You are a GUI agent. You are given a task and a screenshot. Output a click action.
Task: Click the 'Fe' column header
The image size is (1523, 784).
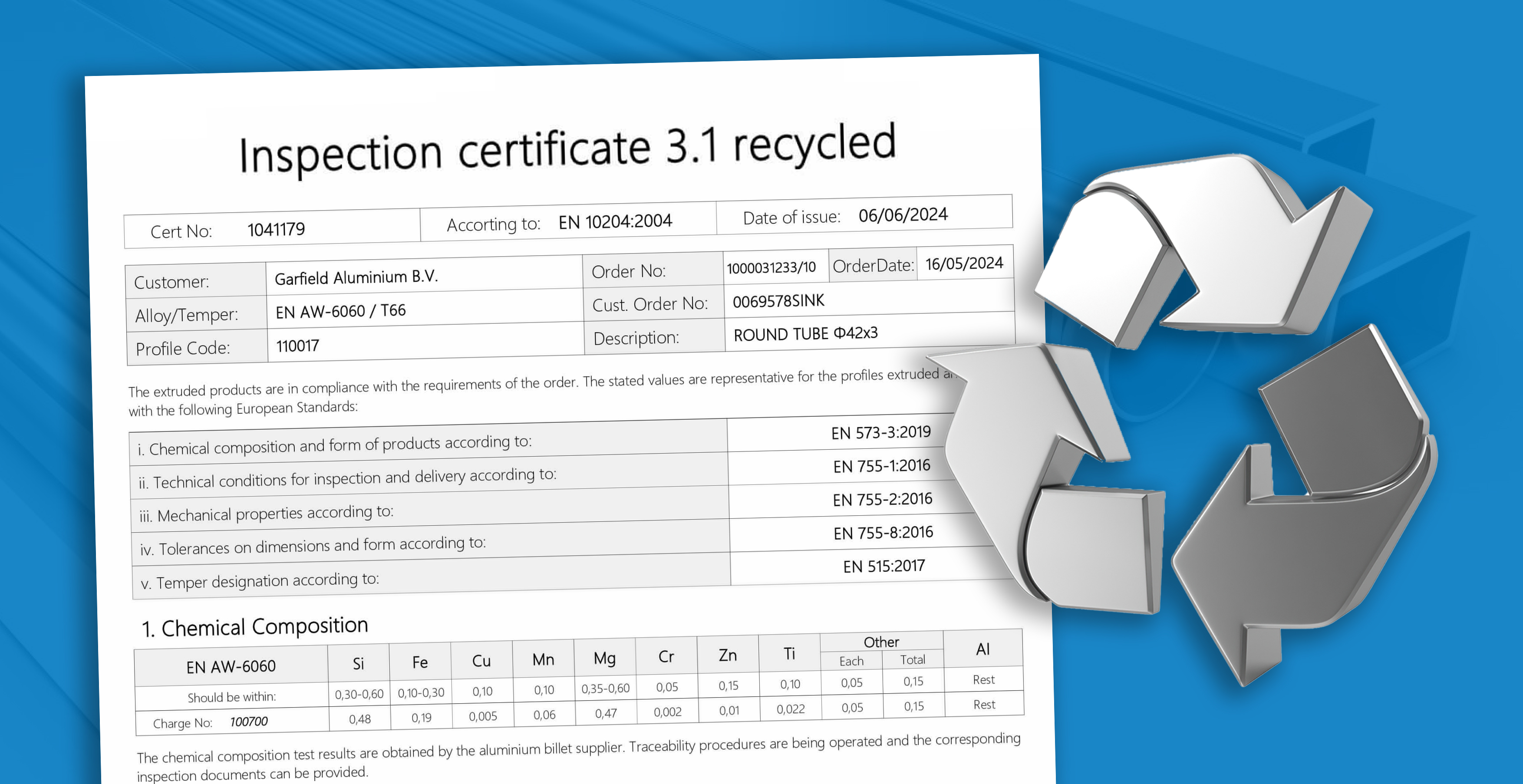[x=420, y=662]
